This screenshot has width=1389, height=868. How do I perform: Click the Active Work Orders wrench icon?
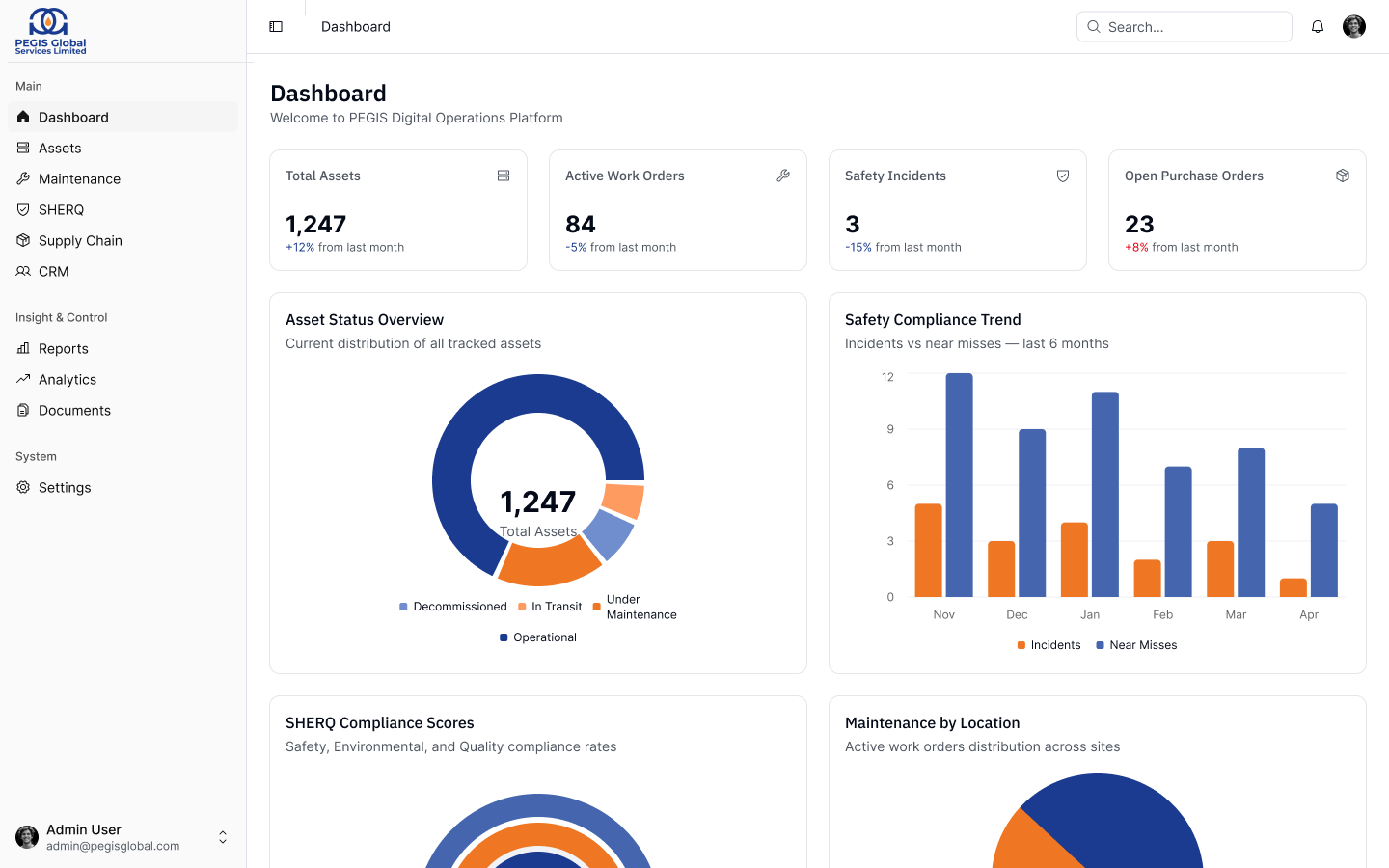coord(783,176)
